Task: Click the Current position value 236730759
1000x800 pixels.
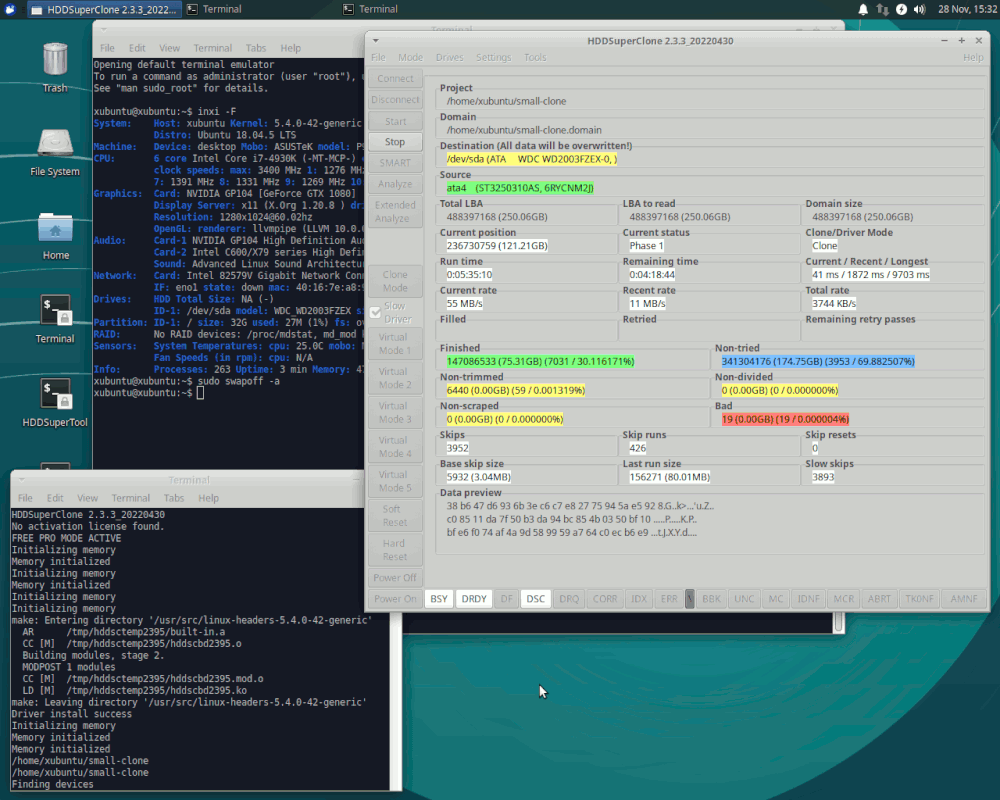Action: 497,246
